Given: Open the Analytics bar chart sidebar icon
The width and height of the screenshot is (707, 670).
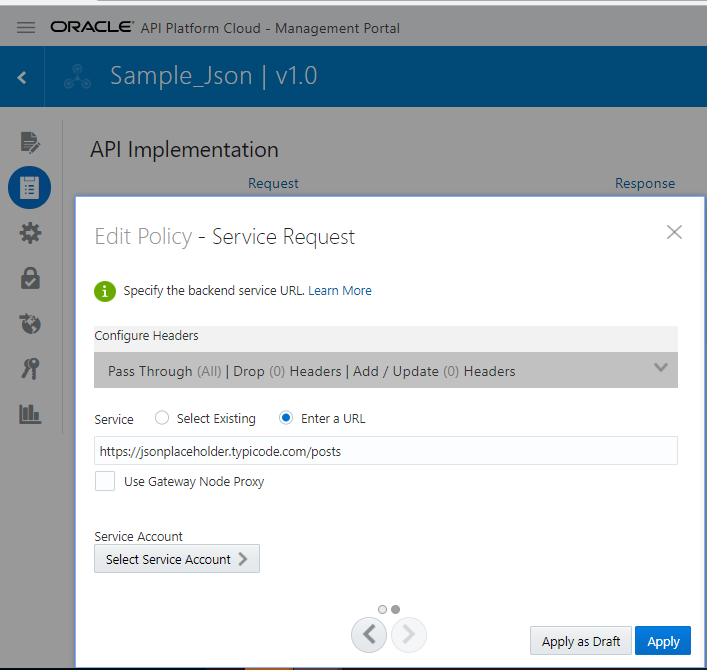Looking at the screenshot, I should pos(30,413).
